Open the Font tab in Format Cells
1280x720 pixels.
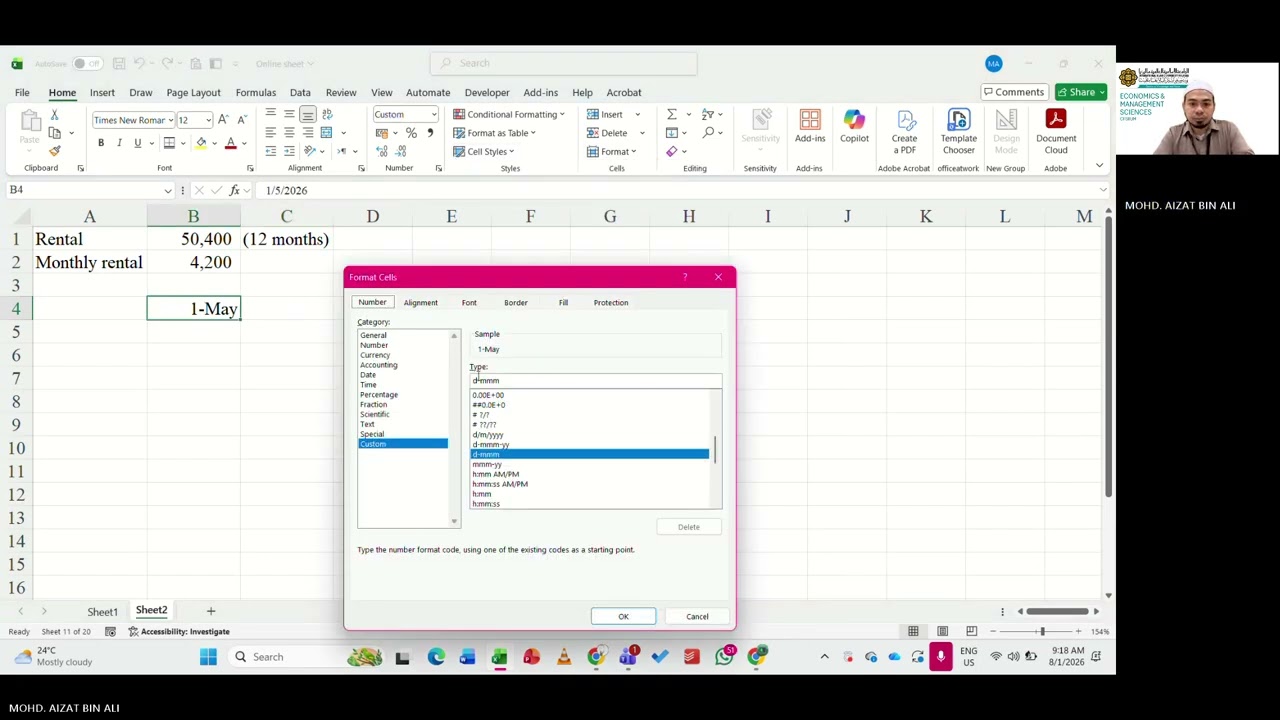click(x=469, y=302)
